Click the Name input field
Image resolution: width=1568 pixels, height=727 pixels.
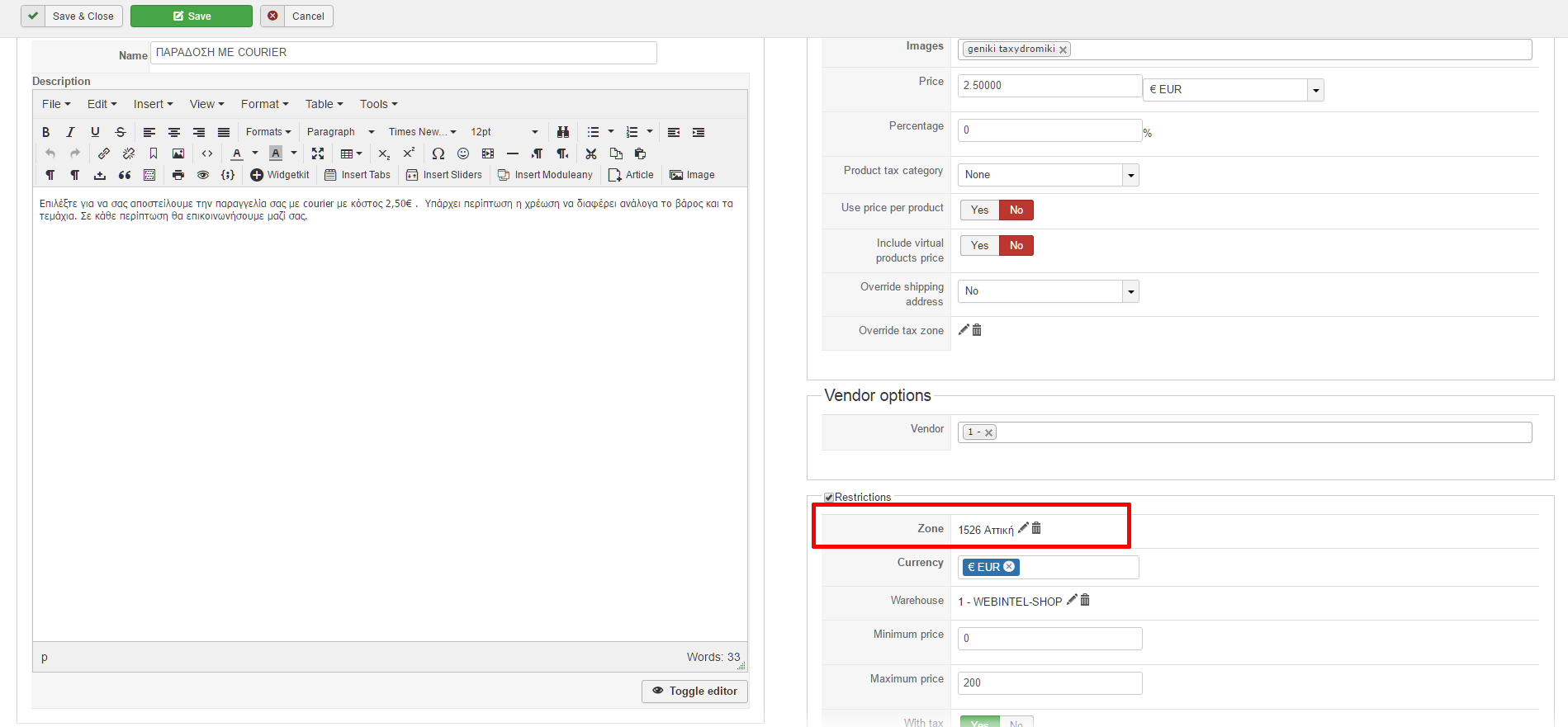[404, 53]
